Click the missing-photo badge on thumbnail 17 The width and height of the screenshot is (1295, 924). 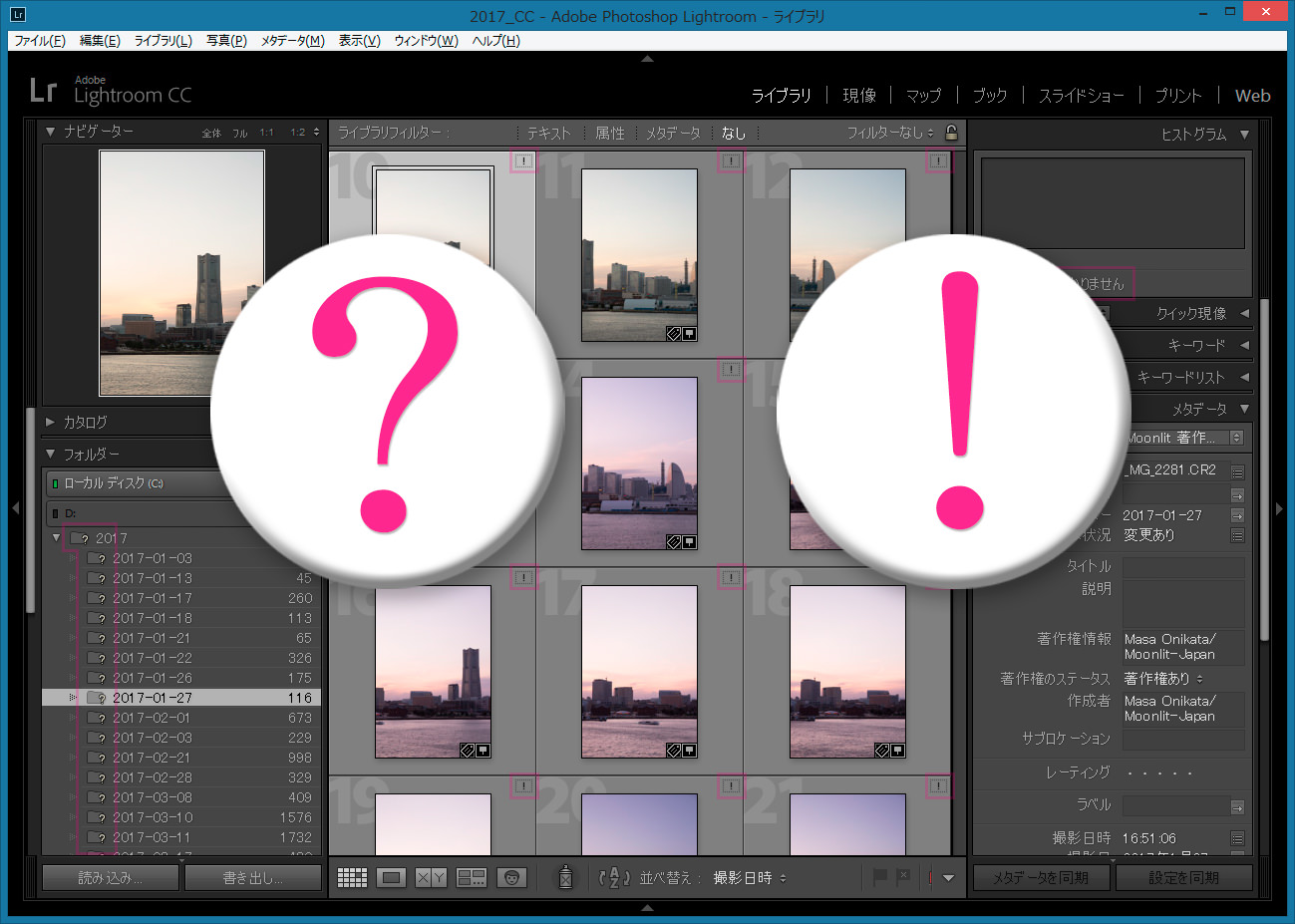(731, 577)
